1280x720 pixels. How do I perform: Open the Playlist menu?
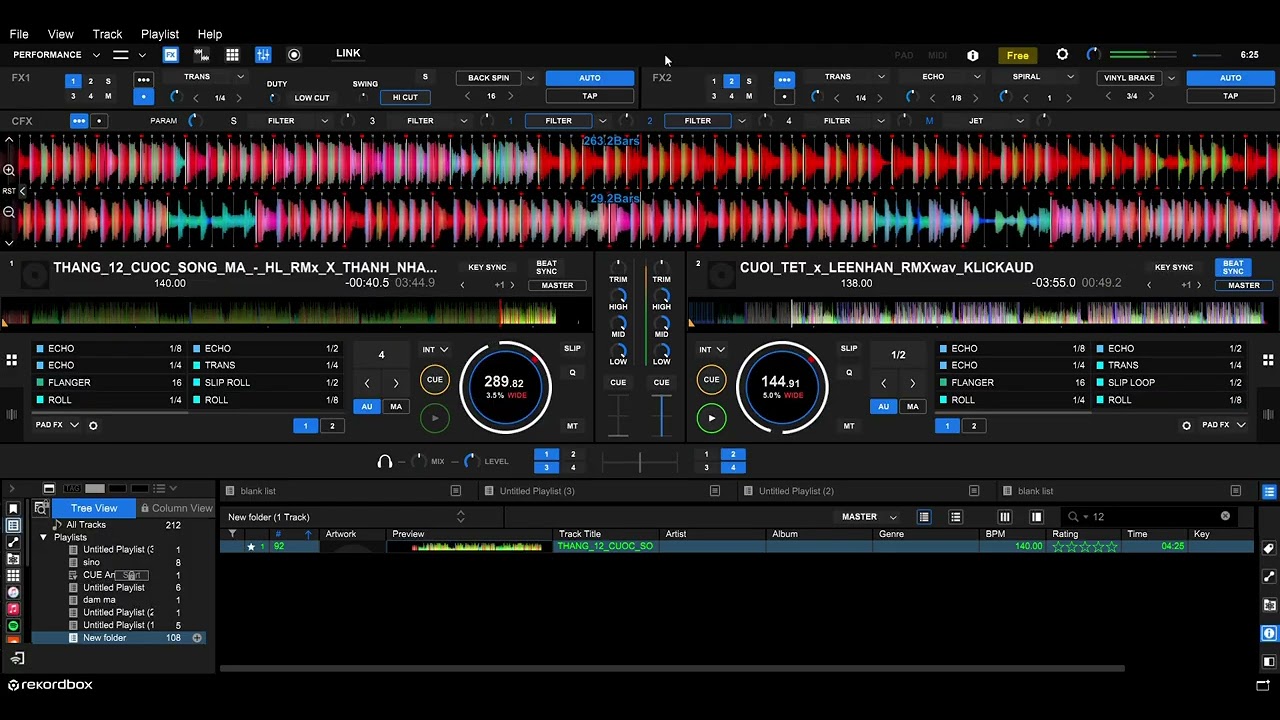coord(160,34)
